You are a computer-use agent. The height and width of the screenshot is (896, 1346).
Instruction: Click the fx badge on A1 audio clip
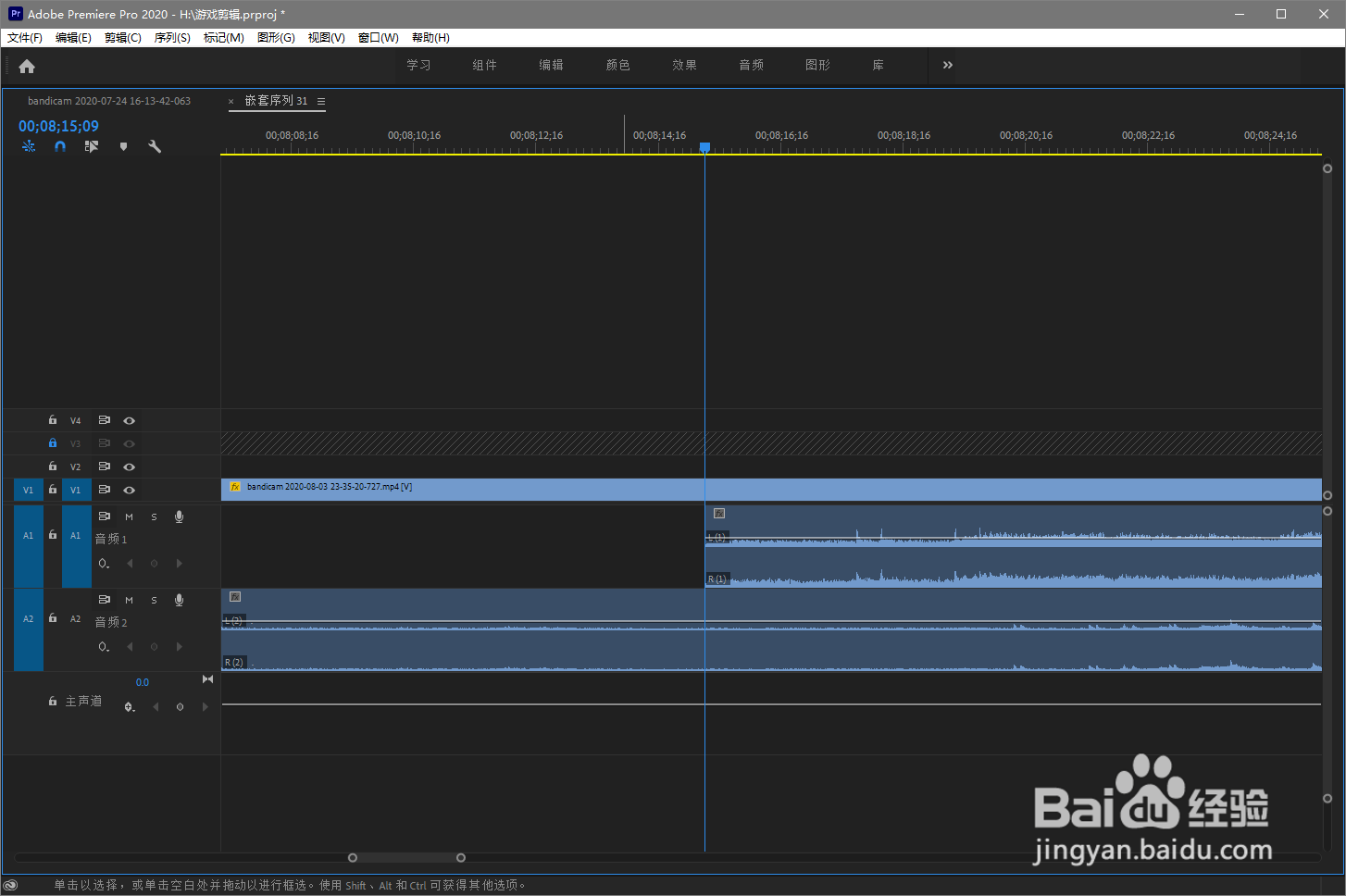pyautogui.click(x=719, y=513)
